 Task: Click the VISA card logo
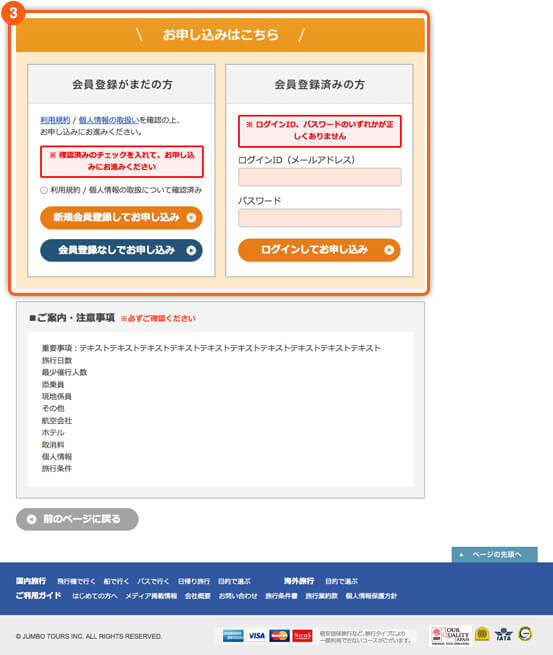click(256, 636)
